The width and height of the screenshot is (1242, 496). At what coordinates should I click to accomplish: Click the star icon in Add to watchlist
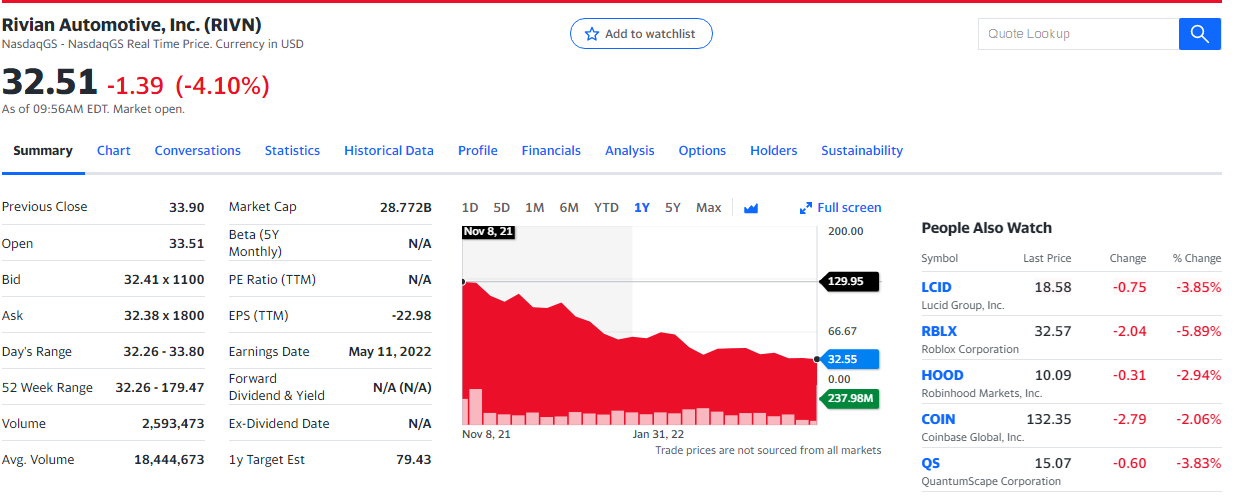tap(591, 34)
